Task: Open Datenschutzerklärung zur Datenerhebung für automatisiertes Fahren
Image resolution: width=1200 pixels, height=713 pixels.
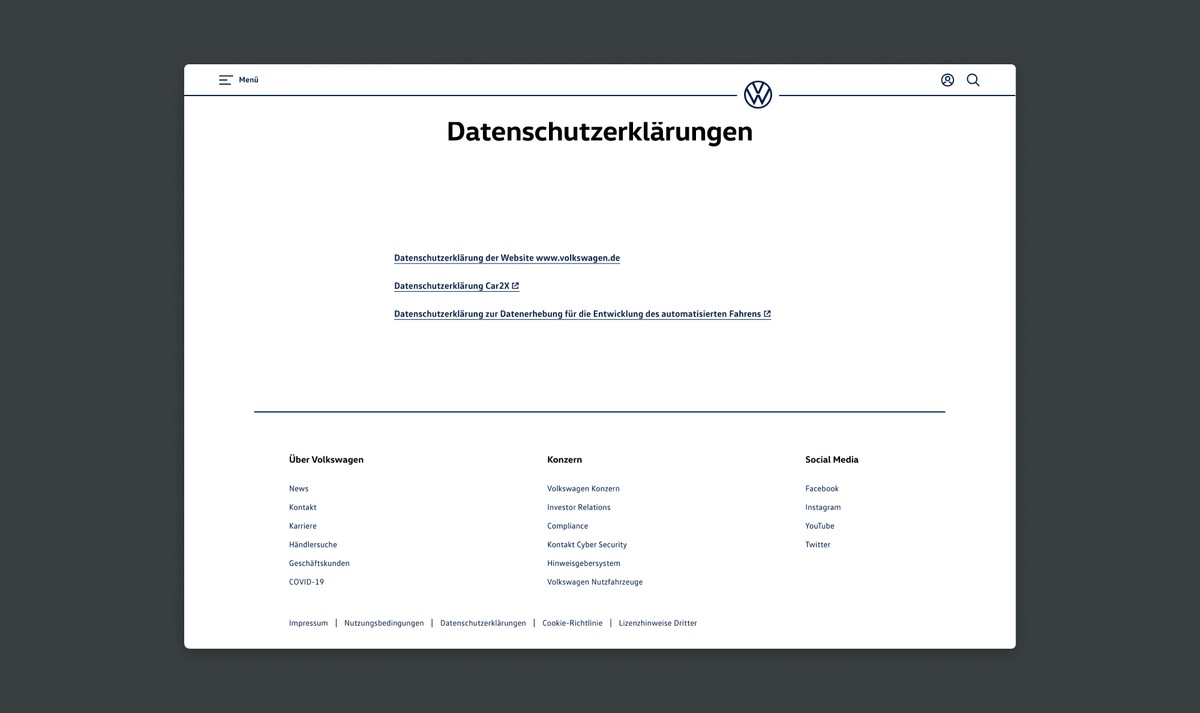Action: click(575, 313)
